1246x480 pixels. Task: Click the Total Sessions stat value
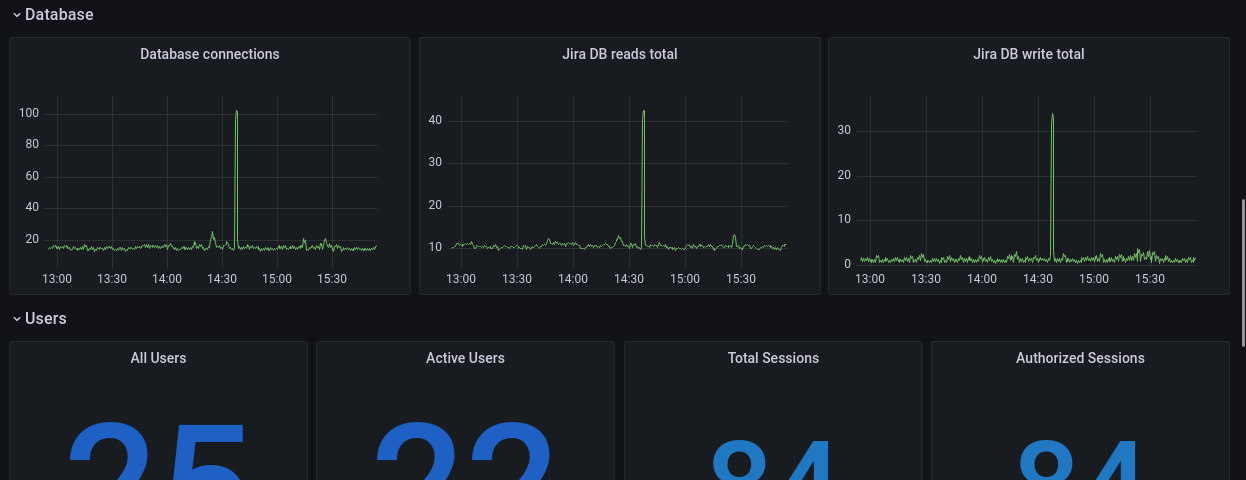pyautogui.click(x=773, y=460)
